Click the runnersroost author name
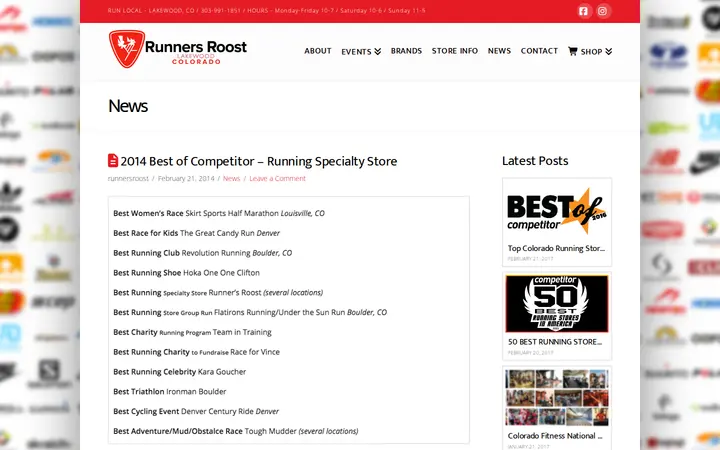The width and height of the screenshot is (720, 450). tap(128, 179)
